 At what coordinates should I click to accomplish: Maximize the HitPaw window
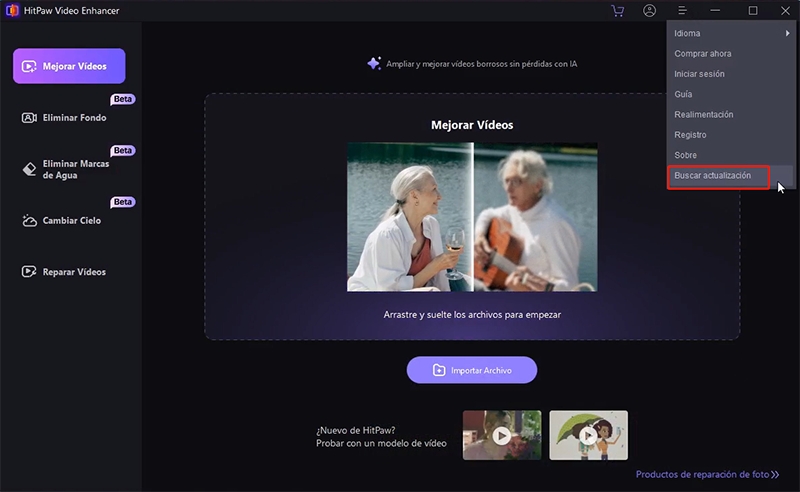(753, 11)
